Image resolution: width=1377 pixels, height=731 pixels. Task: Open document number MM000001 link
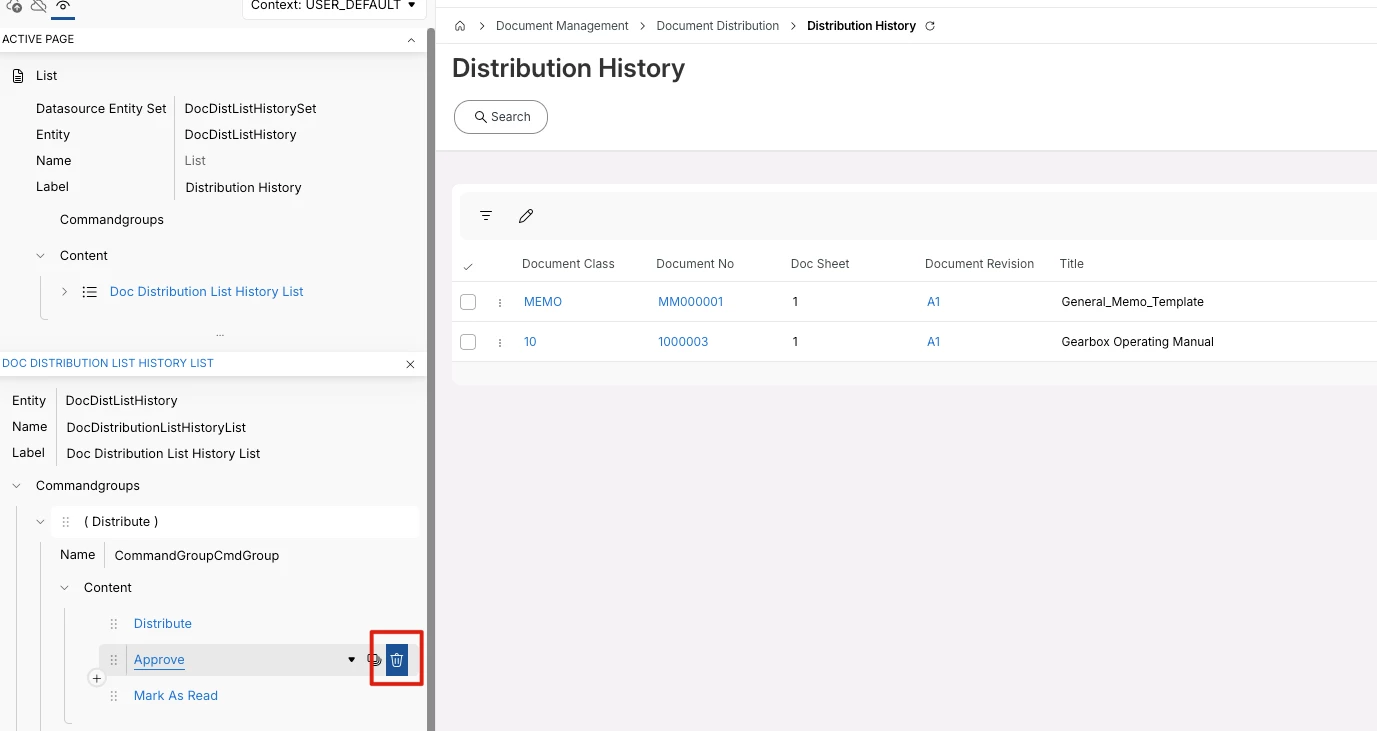click(690, 302)
